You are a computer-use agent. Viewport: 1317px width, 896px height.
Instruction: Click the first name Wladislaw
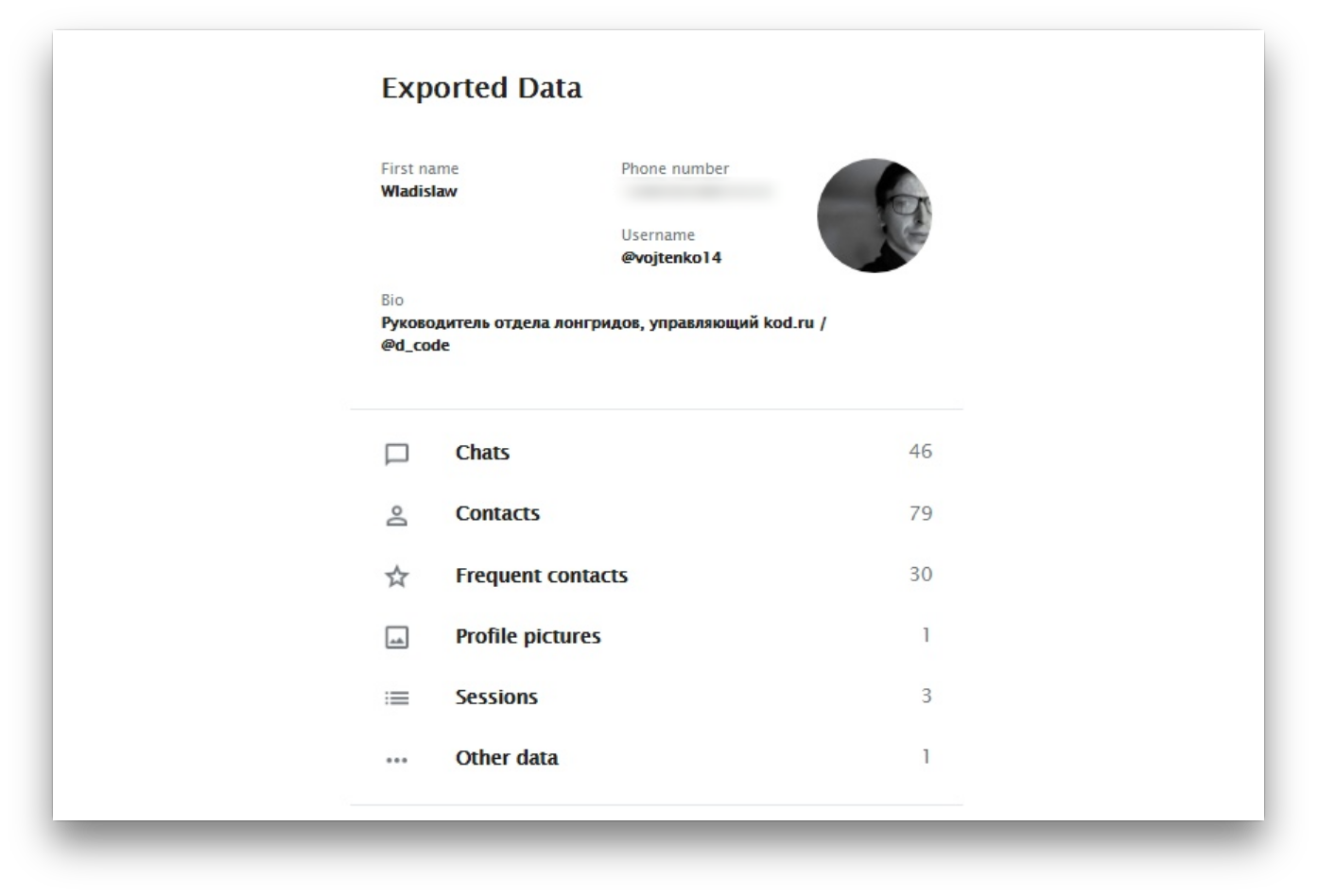419,191
